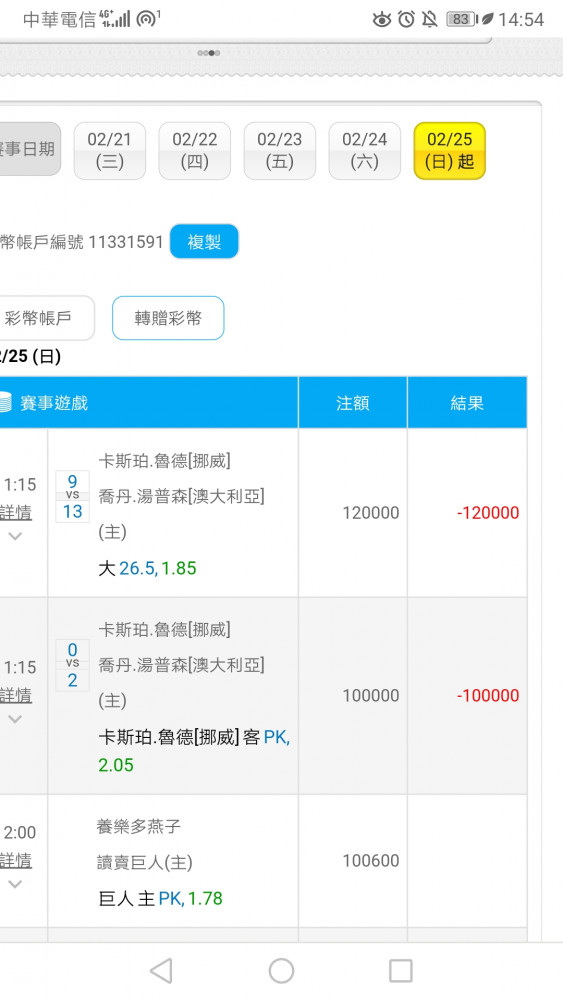Expand chevron under the 9 vs 13 match row
Image resolution: width=563 pixels, height=1000 pixels.
(x=15, y=536)
